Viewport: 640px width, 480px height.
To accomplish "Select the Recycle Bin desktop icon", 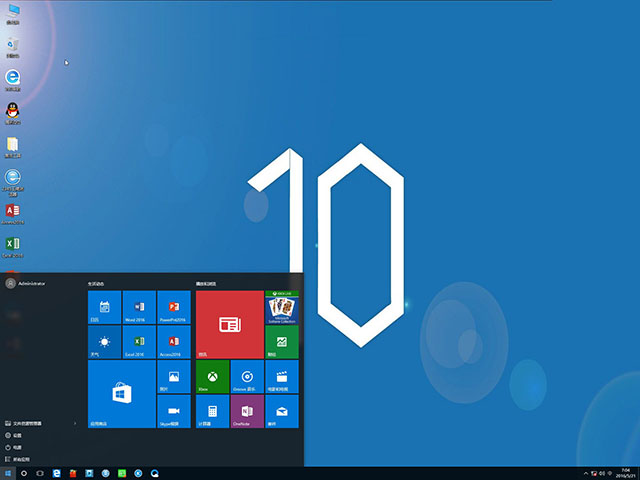I will [x=13, y=48].
